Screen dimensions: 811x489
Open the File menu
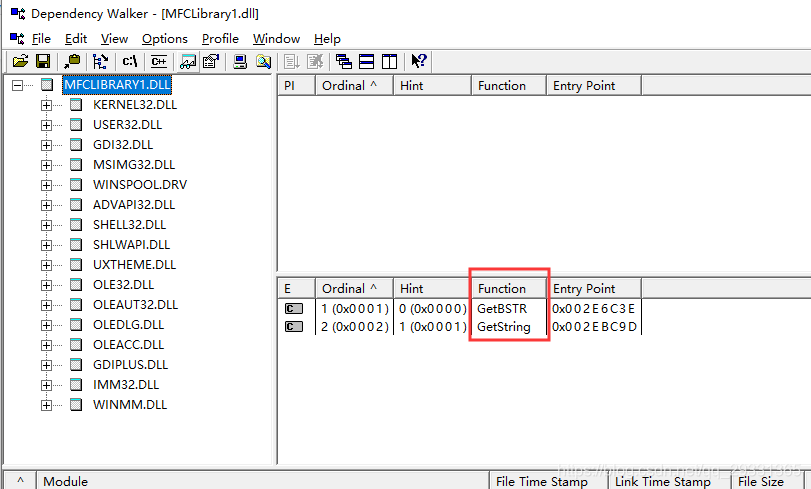[41, 39]
